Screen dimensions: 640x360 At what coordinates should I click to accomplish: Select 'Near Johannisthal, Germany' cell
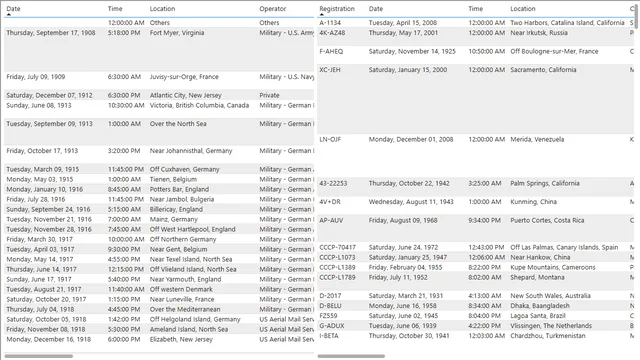(x=191, y=151)
